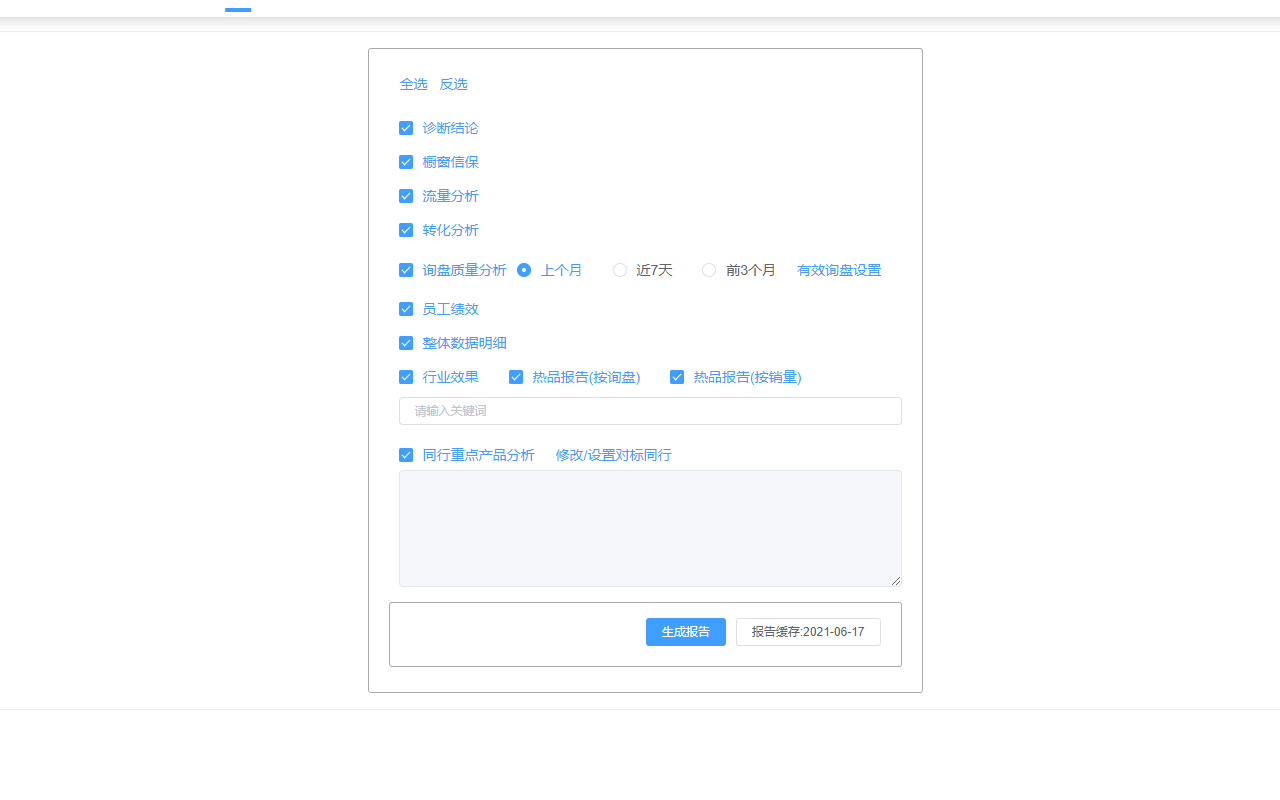Select the 上个月 radio option
The image size is (1280, 800).
[524, 270]
